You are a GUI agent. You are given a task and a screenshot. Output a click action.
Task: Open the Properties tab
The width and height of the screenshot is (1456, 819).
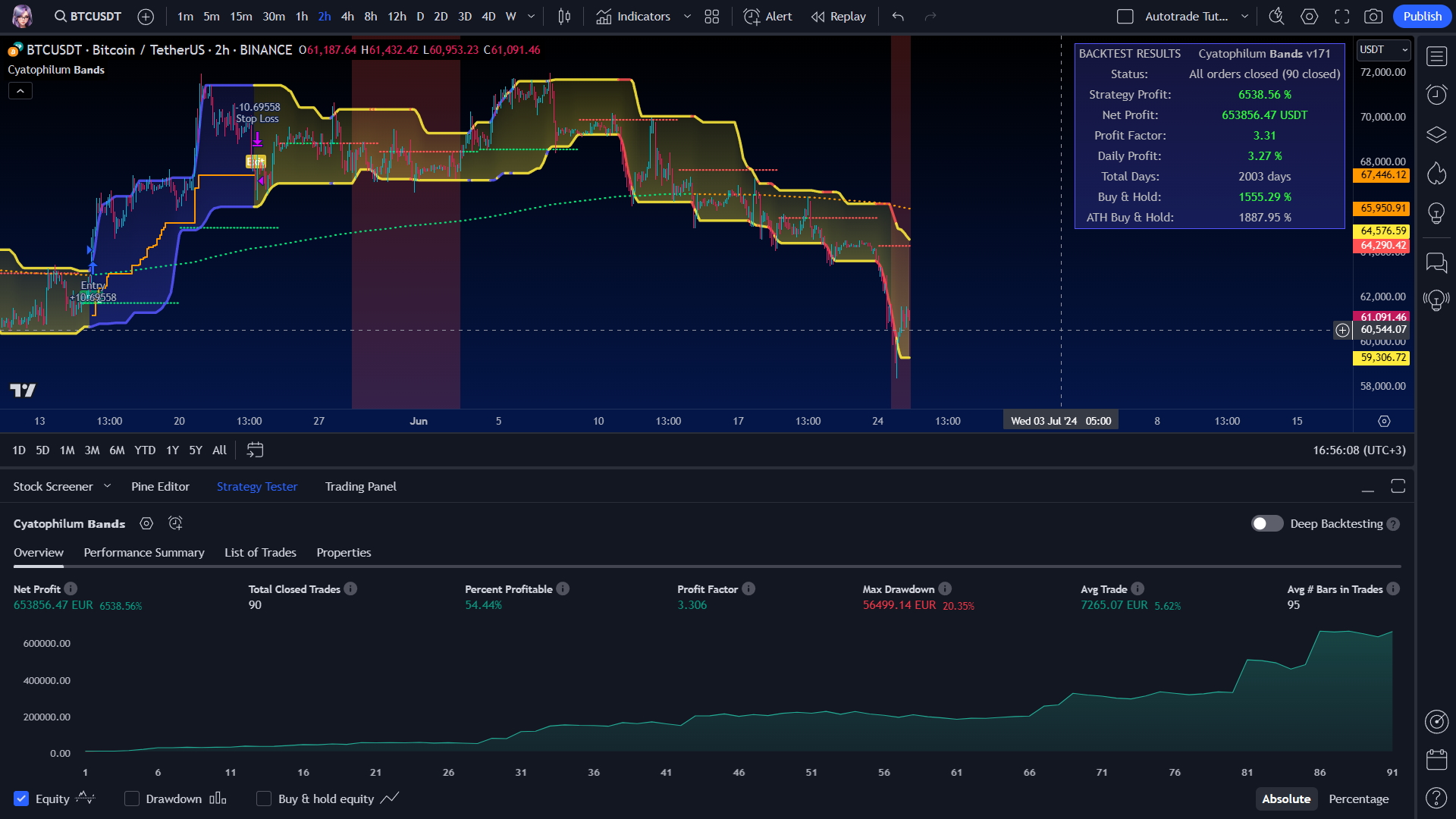click(x=344, y=553)
